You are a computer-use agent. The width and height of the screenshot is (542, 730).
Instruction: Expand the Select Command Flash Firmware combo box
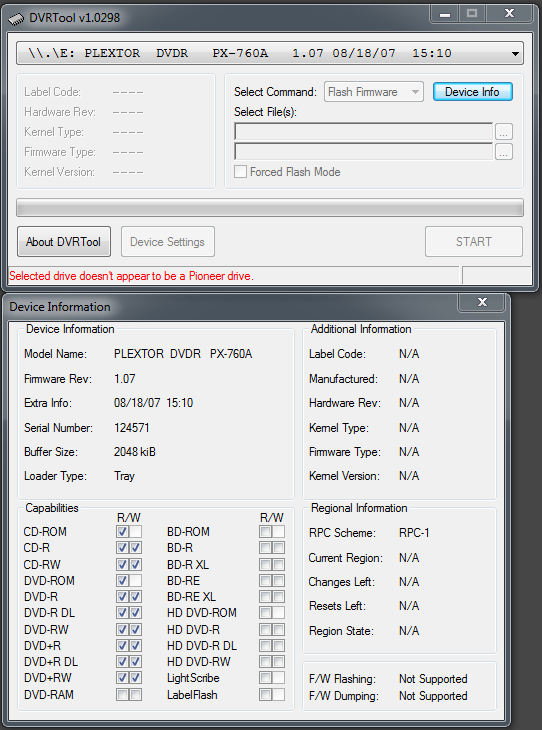(x=373, y=92)
